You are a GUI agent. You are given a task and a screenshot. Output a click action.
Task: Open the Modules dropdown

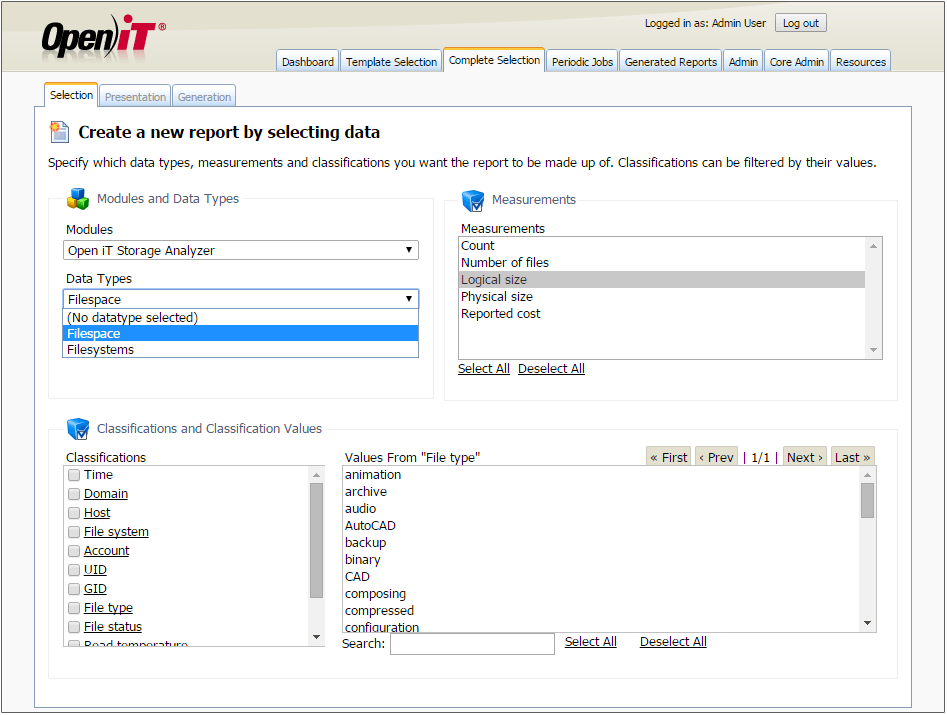pyautogui.click(x=241, y=250)
